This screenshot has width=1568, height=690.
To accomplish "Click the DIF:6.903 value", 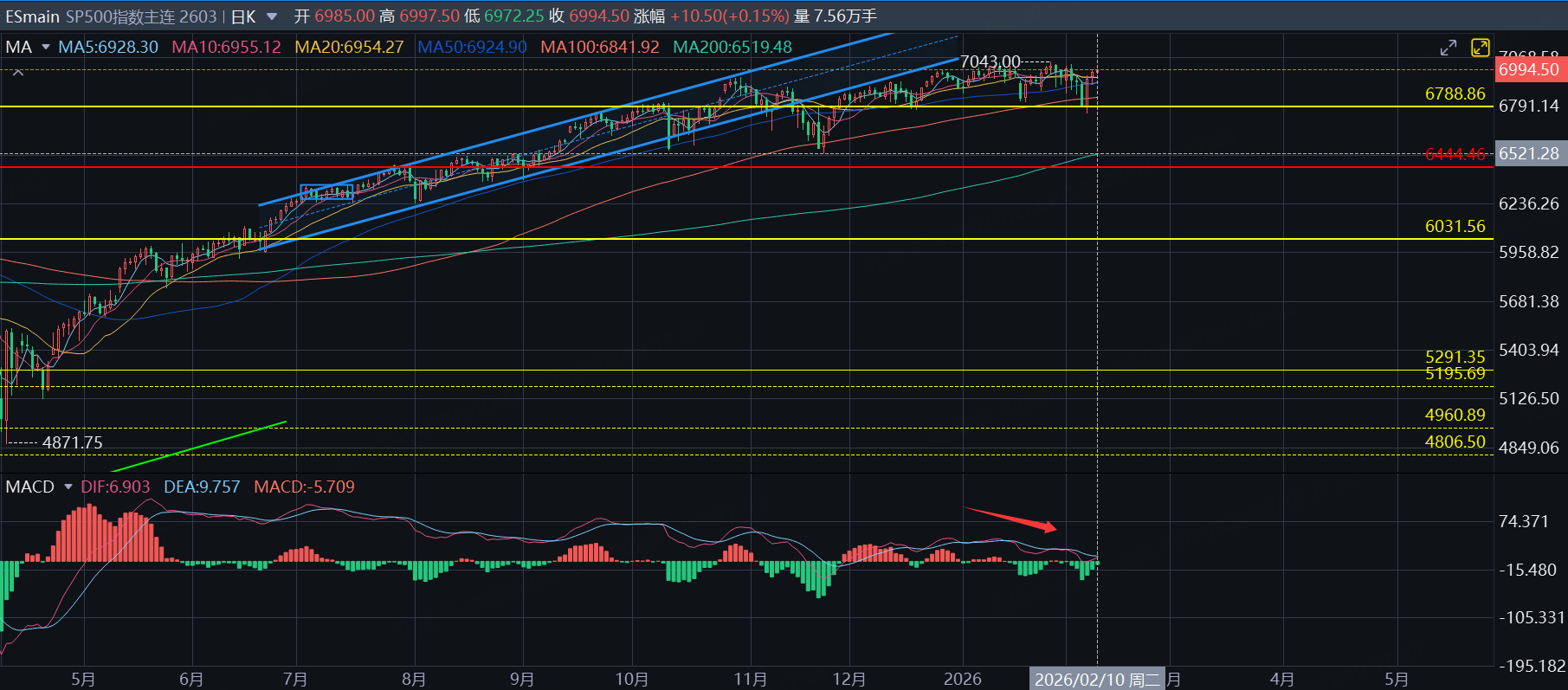I will (115, 487).
